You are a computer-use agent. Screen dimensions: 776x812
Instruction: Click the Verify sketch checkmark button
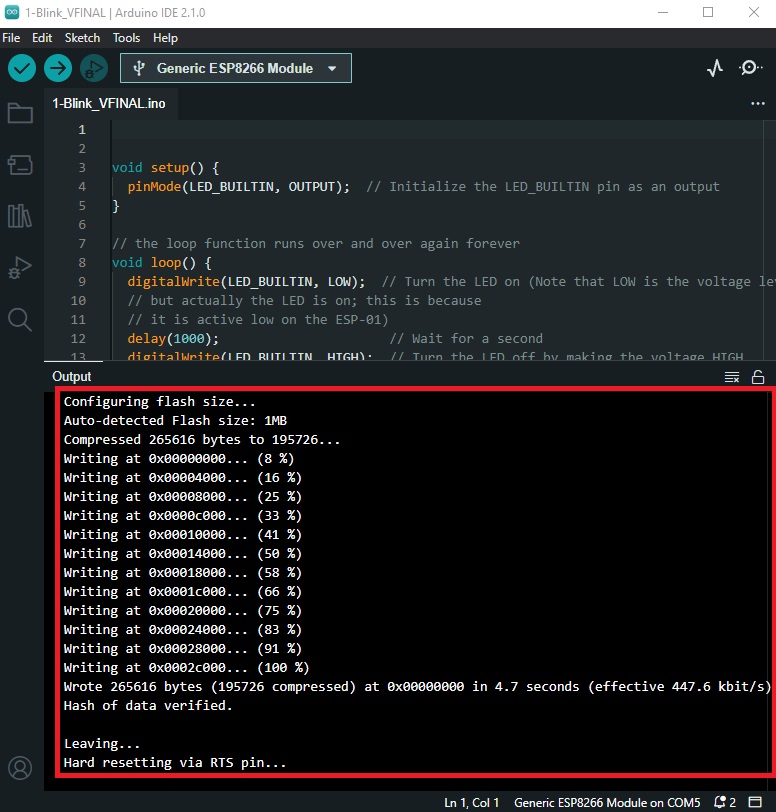coord(22,68)
